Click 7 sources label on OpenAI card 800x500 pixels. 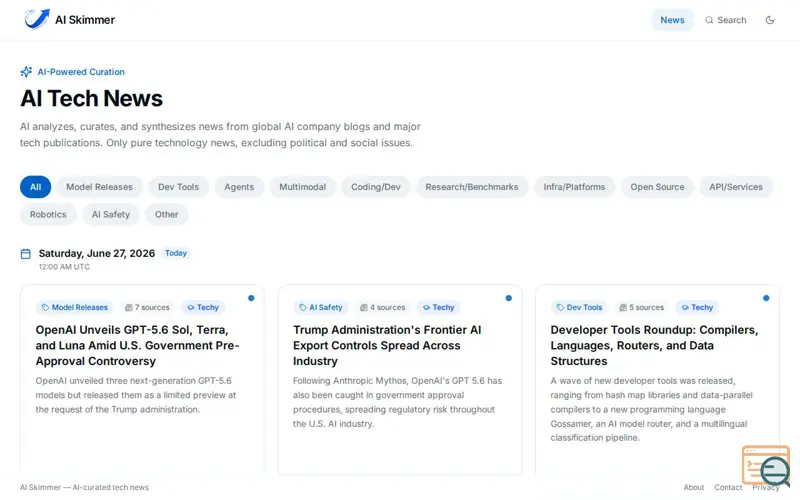pos(147,307)
